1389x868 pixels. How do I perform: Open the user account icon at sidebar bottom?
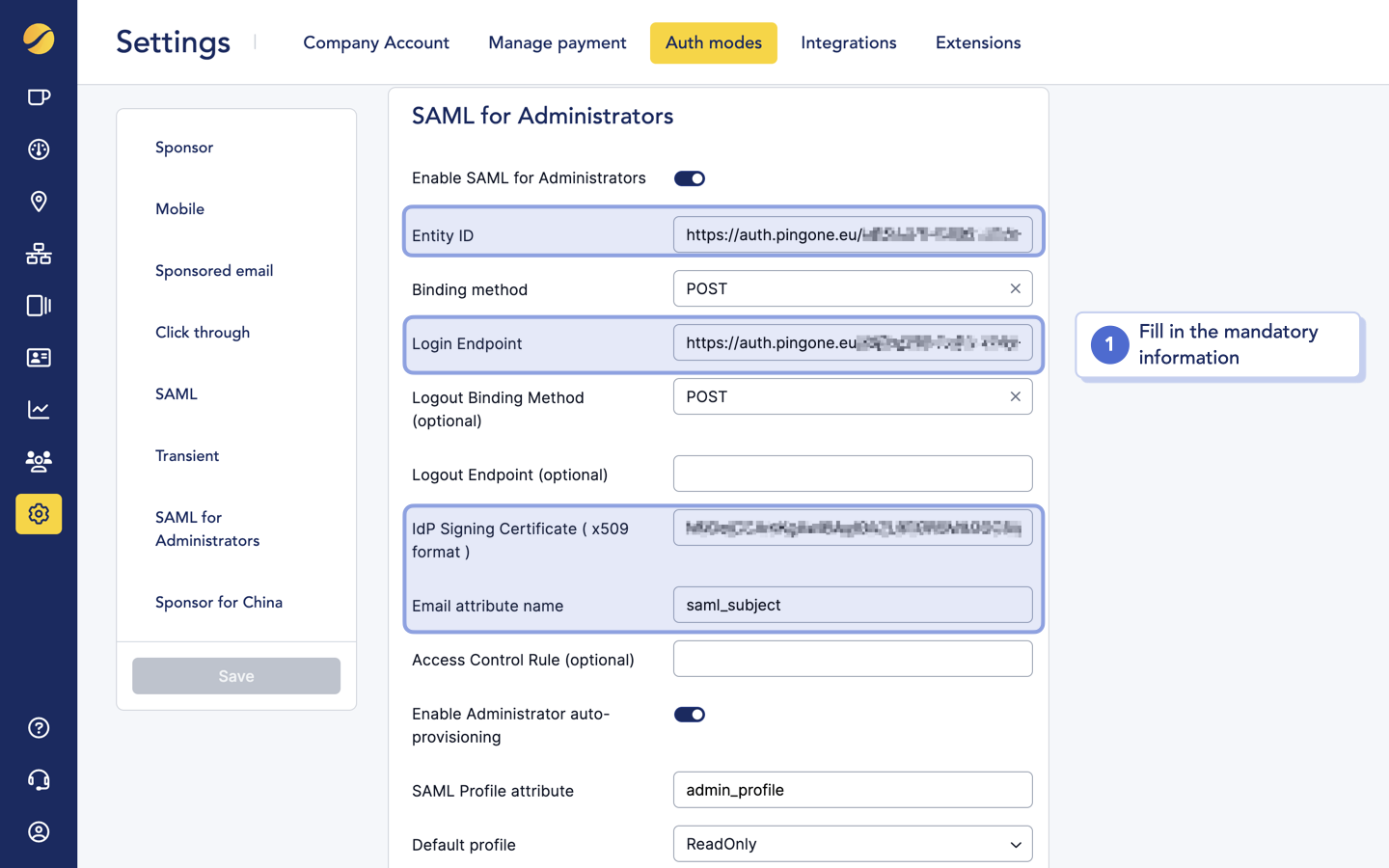[x=38, y=832]
